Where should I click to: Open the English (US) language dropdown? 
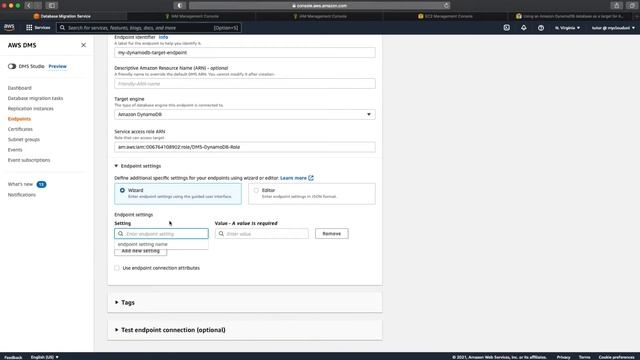tap(44, 357)
